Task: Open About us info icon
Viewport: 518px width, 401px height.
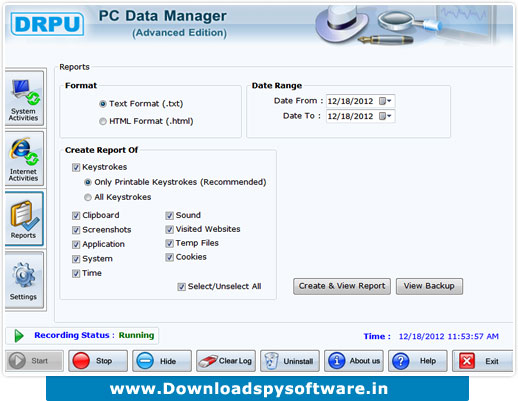Action: (x=336, y=361)
